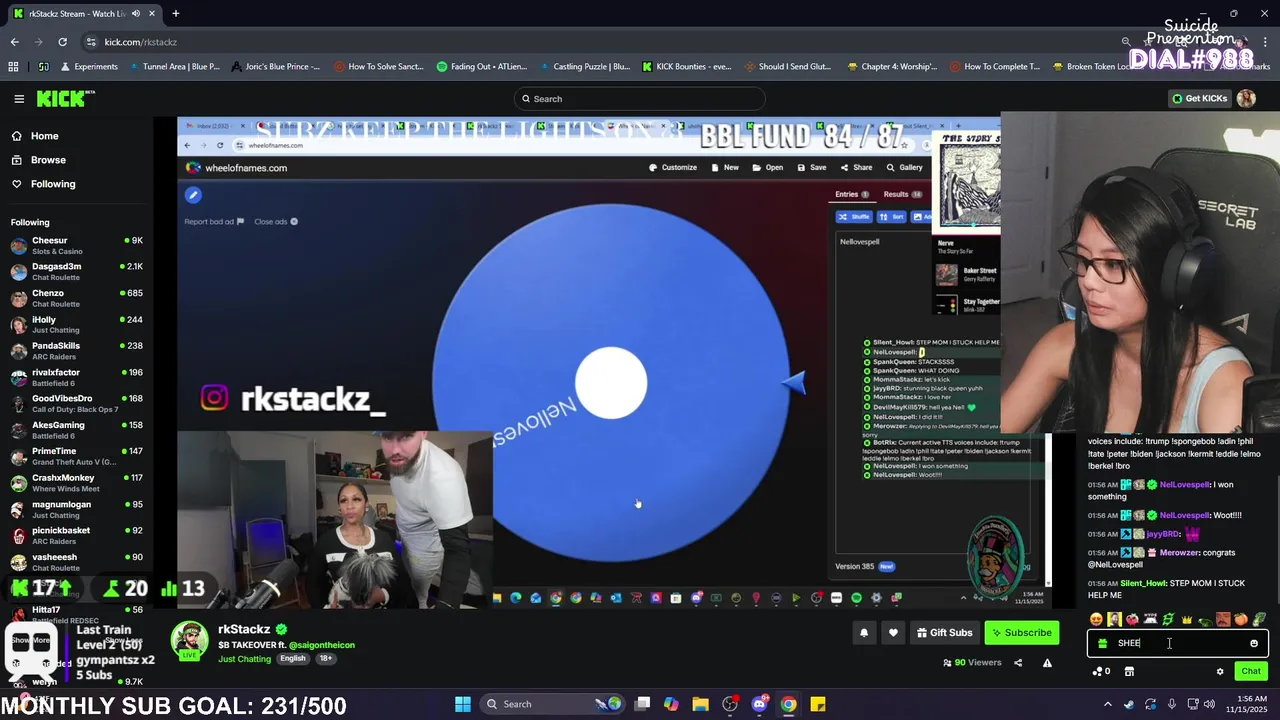Screen dimensions: 1280x720
Task: Open Cheesur channel in Following list
Action: tap(77, 246)
